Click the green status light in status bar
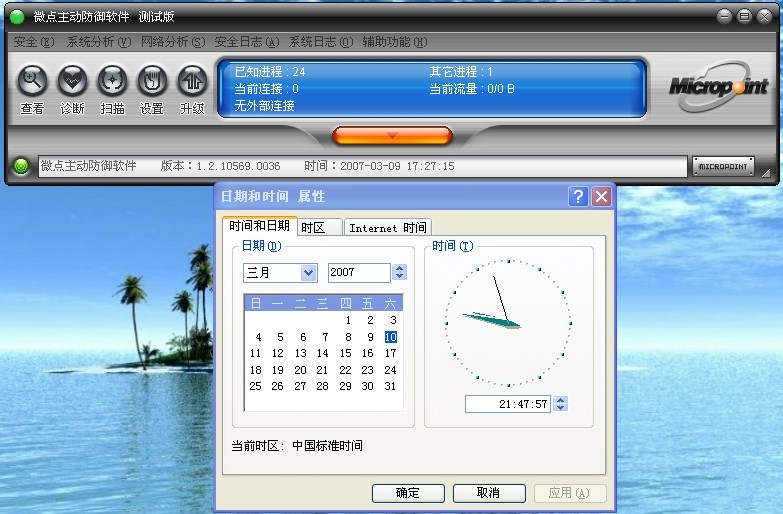This screenshot has height=514, width=783. point(21,166)
